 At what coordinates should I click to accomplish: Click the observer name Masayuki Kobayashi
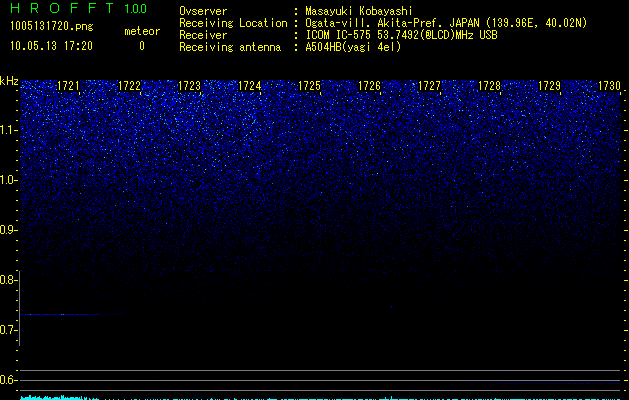[359, 11]
